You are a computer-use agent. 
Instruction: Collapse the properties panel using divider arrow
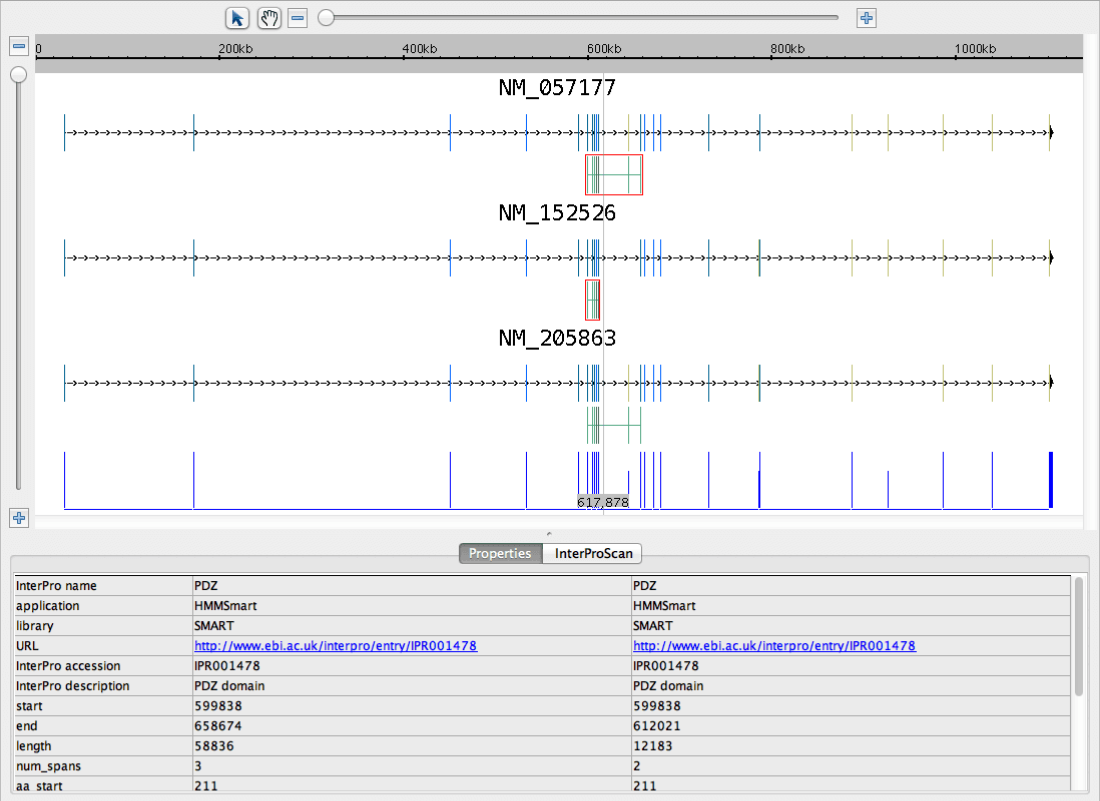coord(549,535)
